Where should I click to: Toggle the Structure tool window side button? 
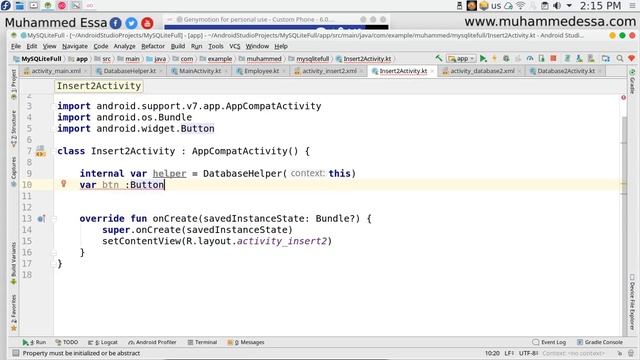pyautogui.click(x=13, y=129)
